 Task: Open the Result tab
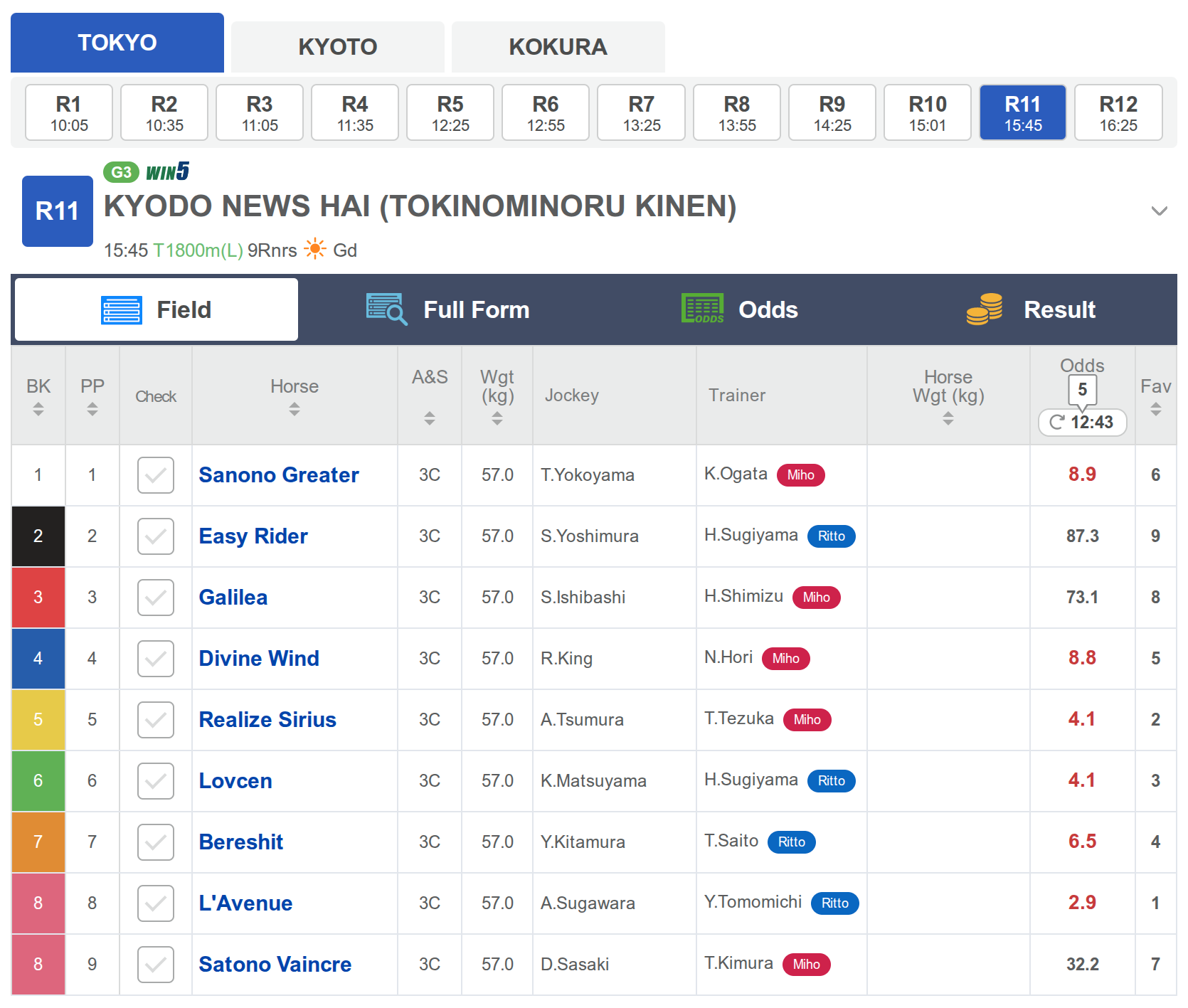[1031, 309]
